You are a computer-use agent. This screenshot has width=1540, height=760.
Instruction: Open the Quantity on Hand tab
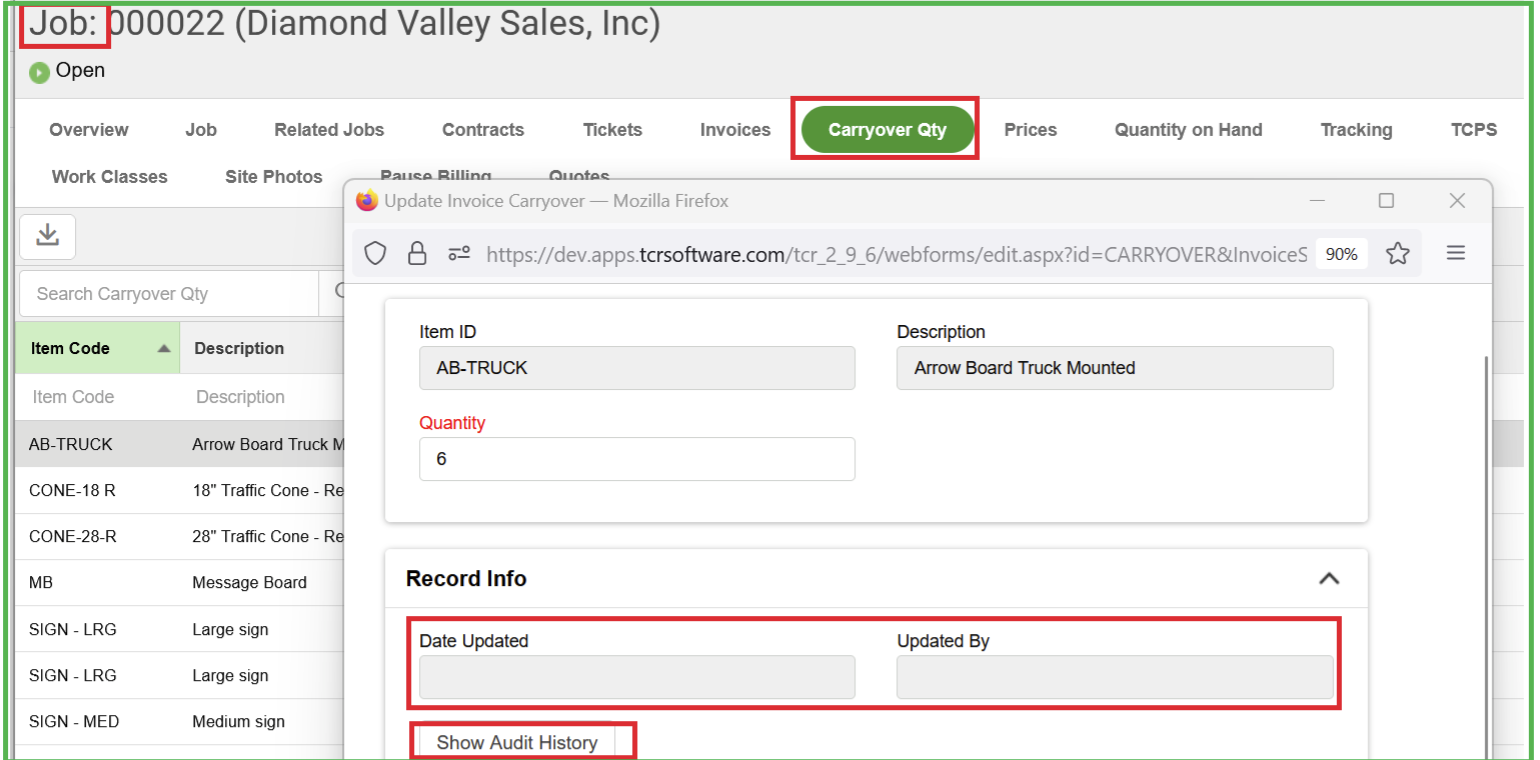tap(1188, 130)
